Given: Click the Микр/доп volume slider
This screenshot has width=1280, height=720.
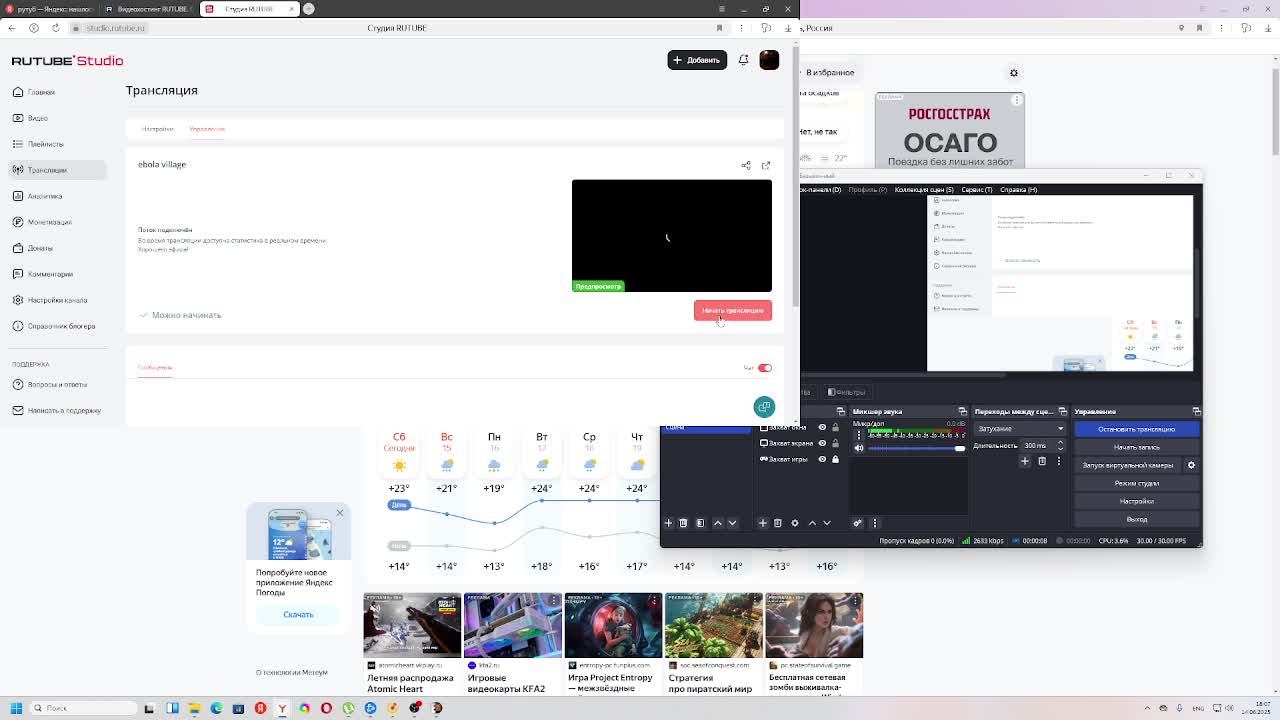Looking at the screenshot, I should pos(916,448).
